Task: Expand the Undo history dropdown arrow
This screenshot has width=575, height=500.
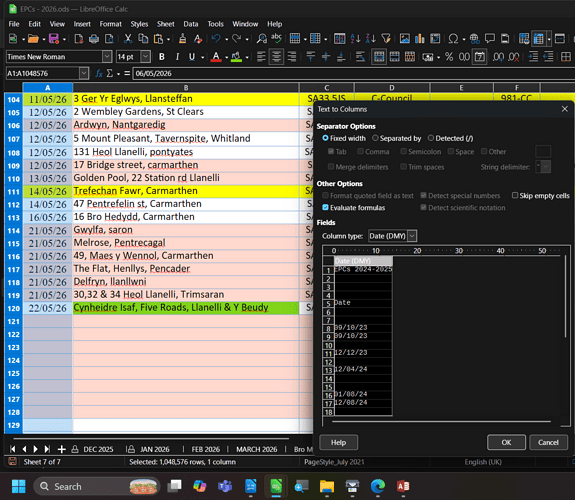Action: pyautogui.click(x=226, y=39)
